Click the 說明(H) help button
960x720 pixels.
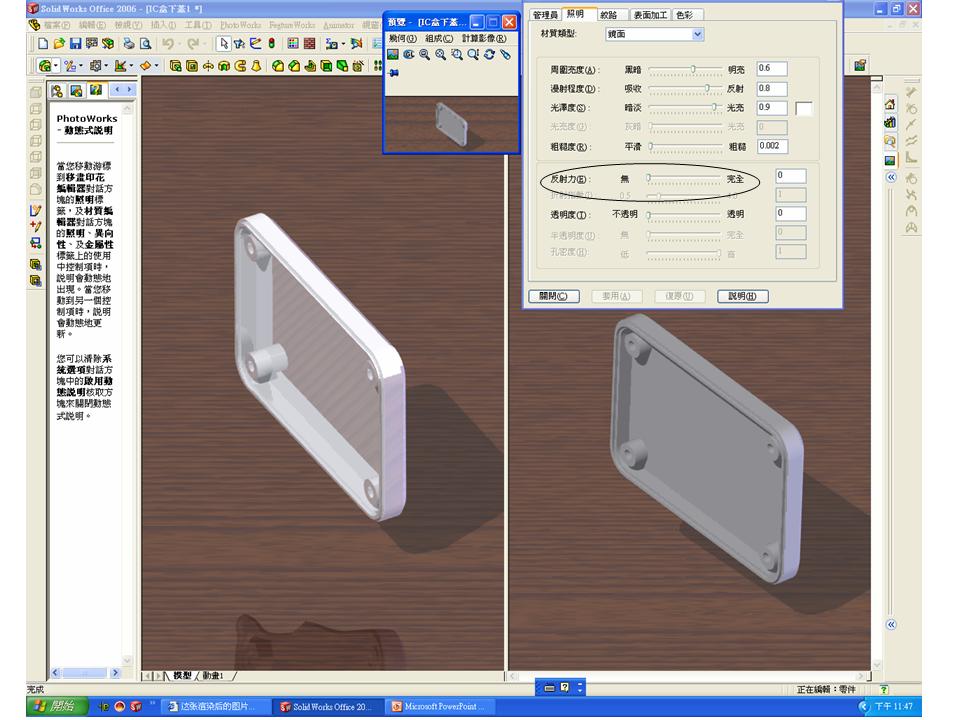(x=742, y=296)
